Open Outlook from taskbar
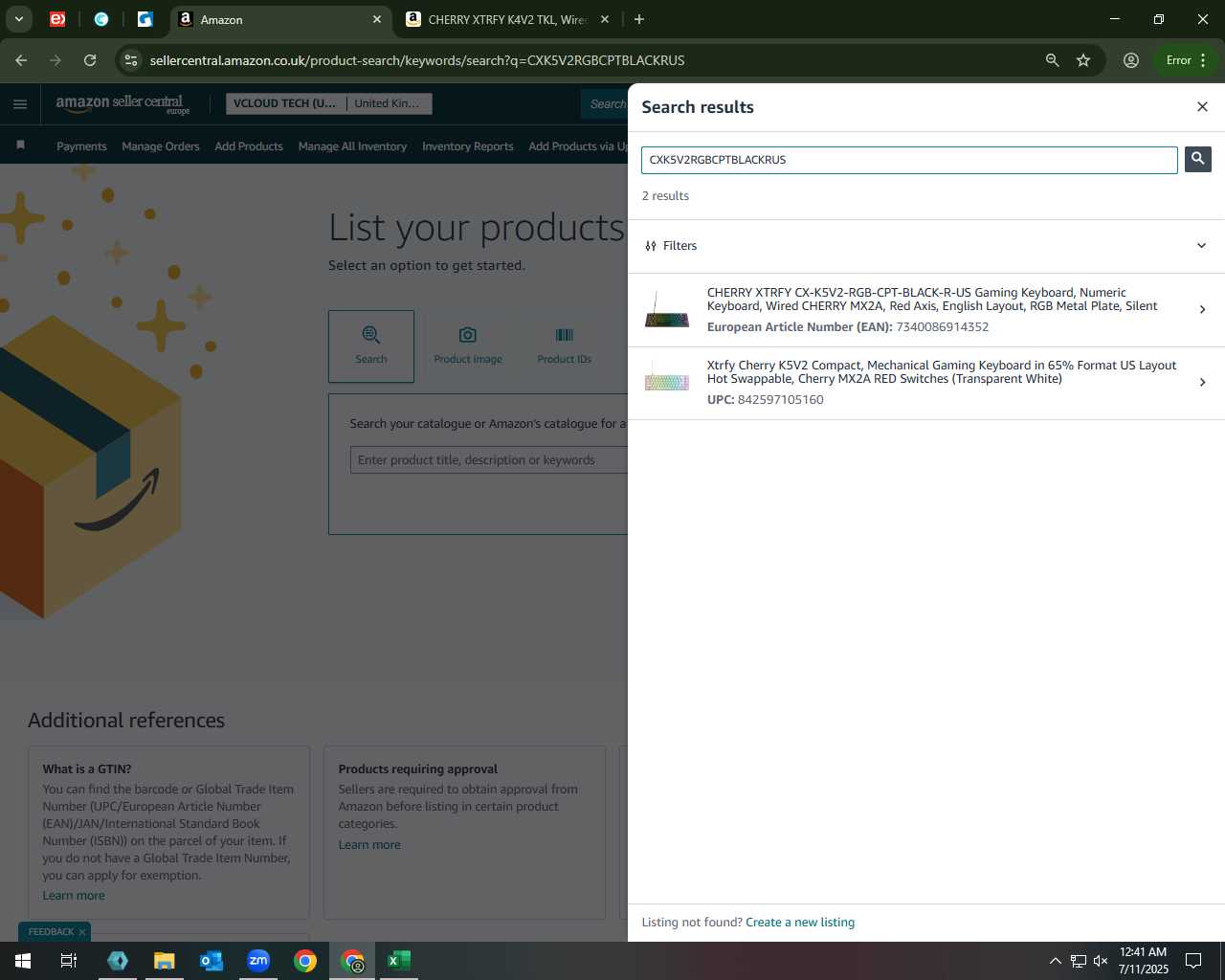The height and width of the screenshot is (980, 1225). [212, 961]
